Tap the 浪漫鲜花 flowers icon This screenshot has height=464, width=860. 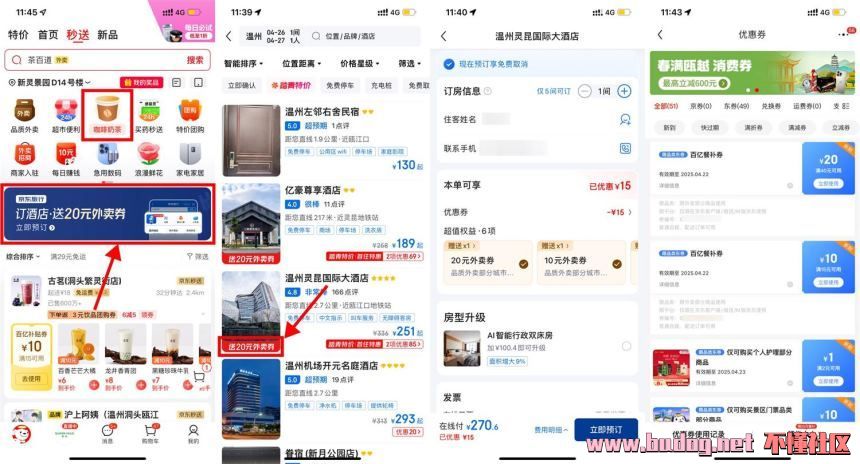point(149,159)
